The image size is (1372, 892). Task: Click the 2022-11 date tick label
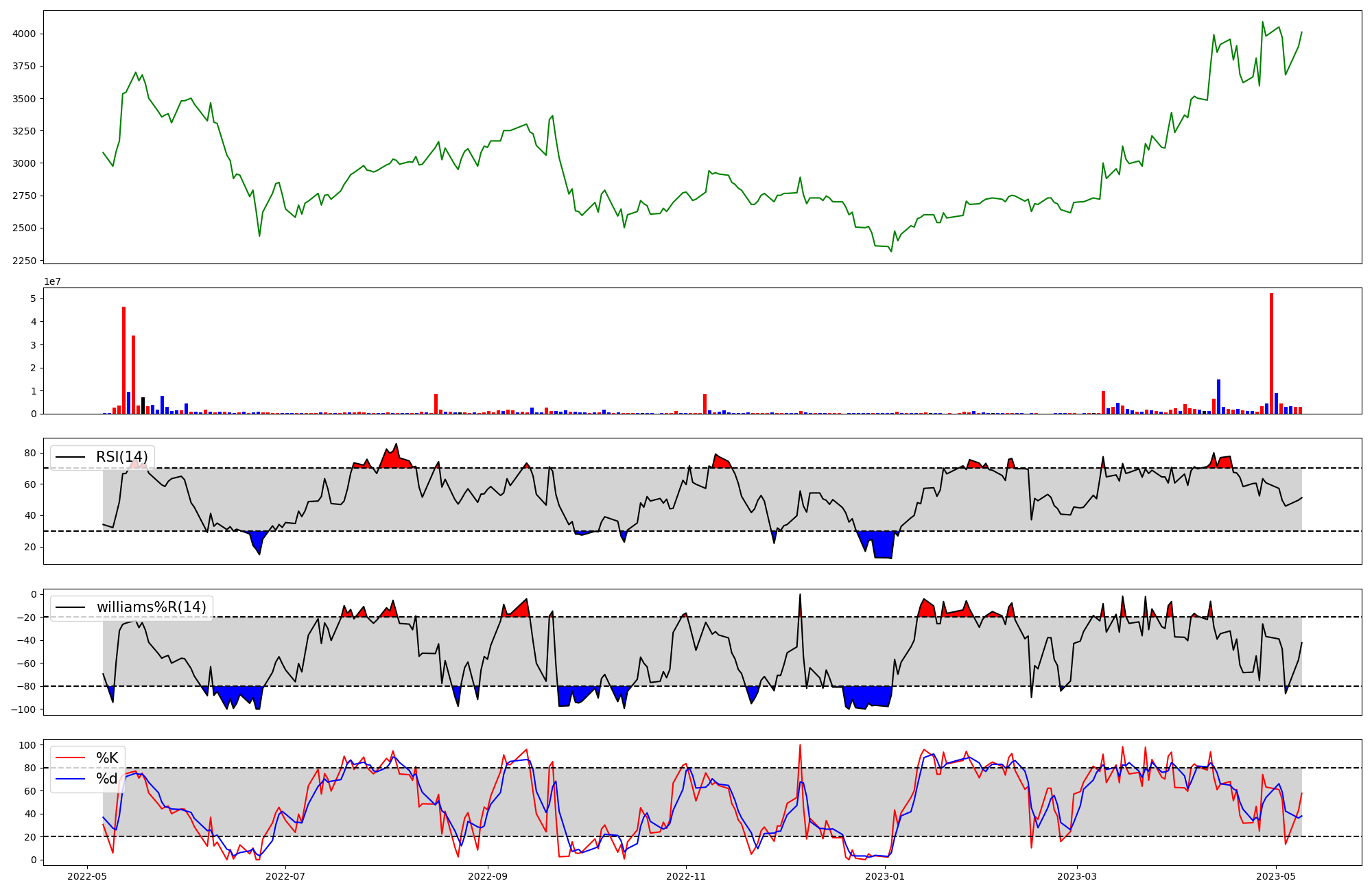686,876
